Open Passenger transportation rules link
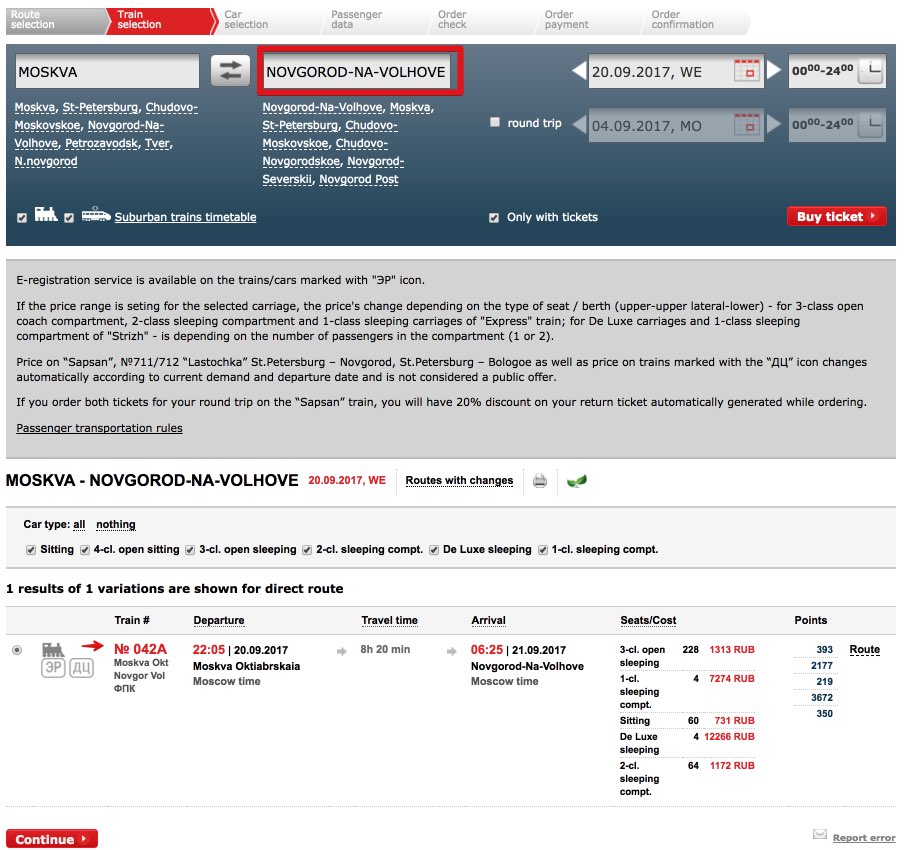Viewport: 910px width, 850px height. pyautogui.click(x=99, y=428)
